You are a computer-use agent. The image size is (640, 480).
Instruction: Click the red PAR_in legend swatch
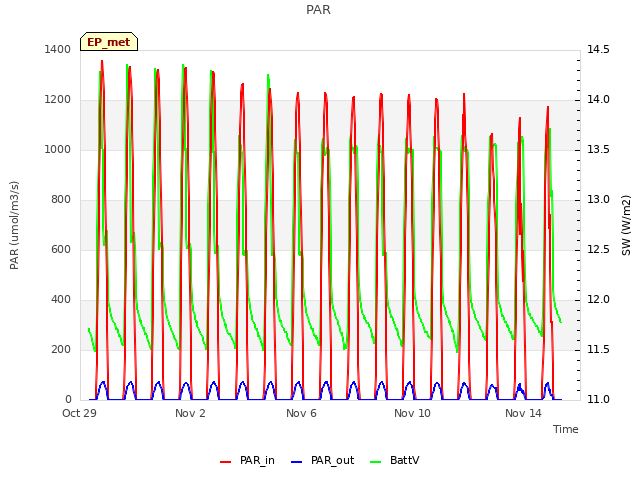[x=226, y=462]
